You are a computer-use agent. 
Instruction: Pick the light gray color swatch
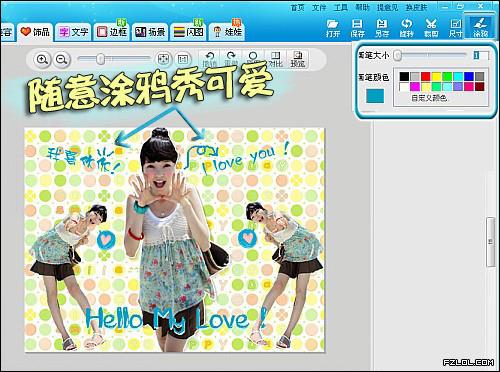coord(415,76)
